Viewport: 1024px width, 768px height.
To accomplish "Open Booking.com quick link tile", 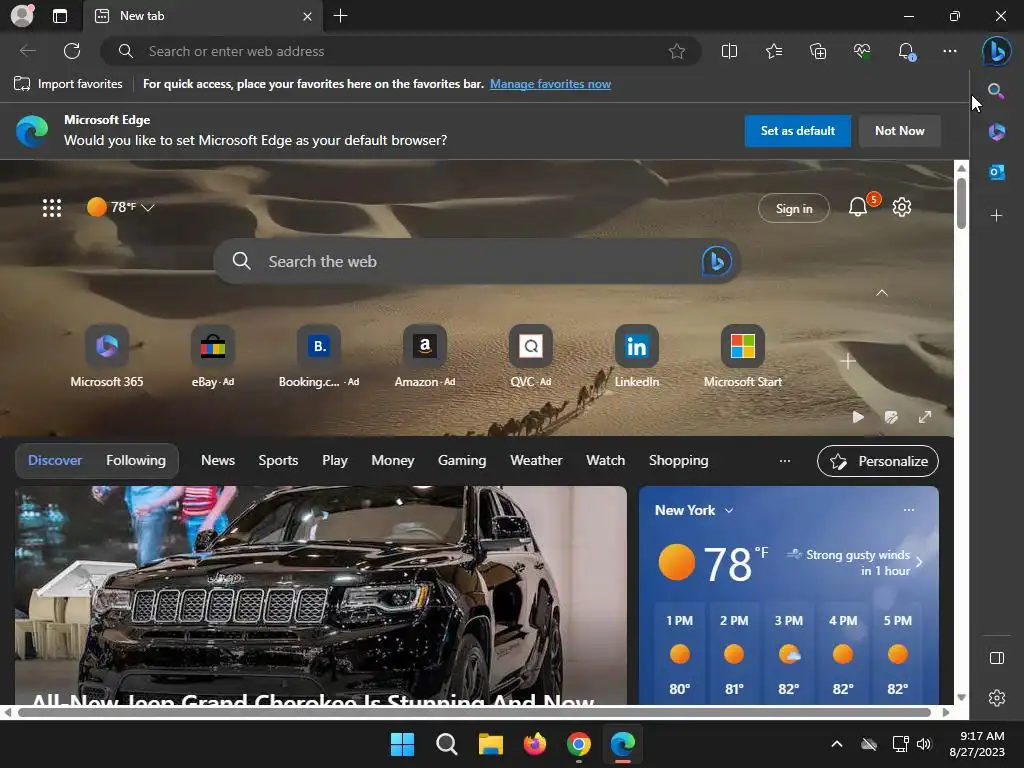I will click(319, 357).
